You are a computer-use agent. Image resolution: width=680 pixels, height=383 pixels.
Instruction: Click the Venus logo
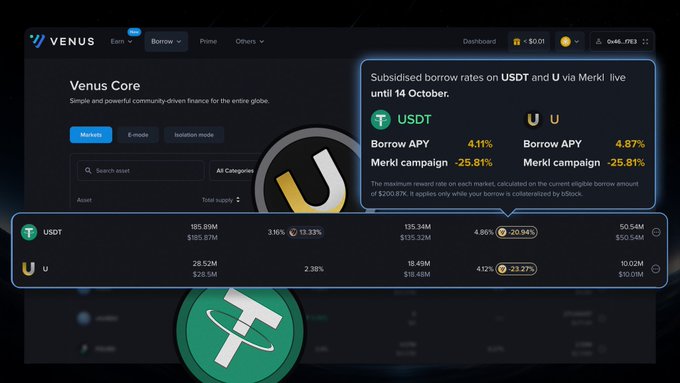(x=62, y=41)
